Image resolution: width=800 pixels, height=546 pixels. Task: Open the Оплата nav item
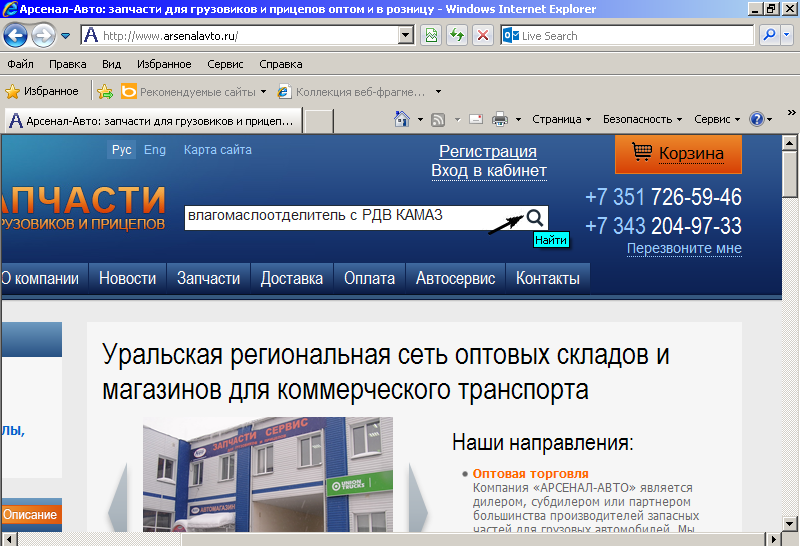pyautogui.click(x=369, y=278)
